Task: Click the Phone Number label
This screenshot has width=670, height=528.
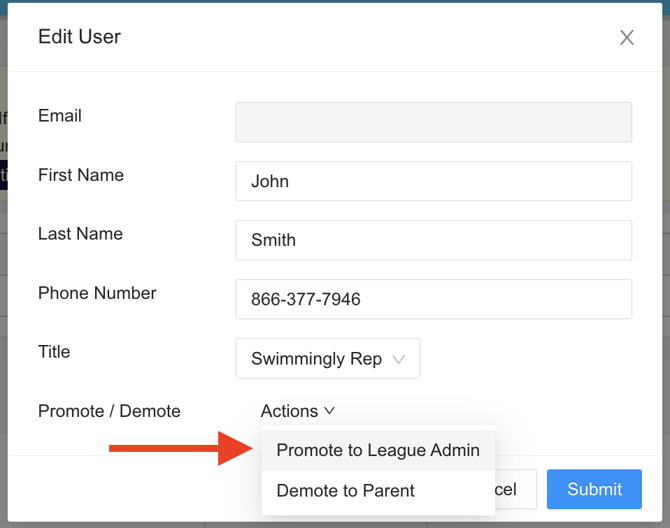Action: [x=97, y=293]
